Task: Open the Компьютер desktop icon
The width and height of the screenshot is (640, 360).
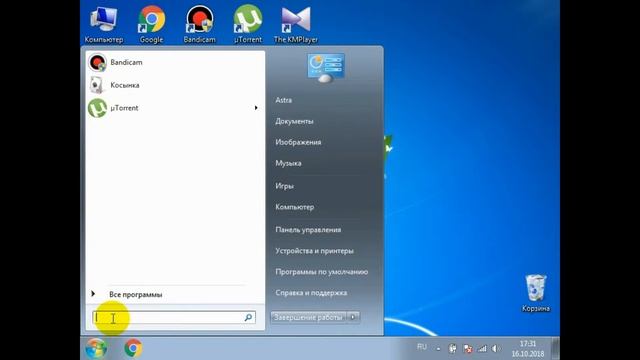Action: 104,24
